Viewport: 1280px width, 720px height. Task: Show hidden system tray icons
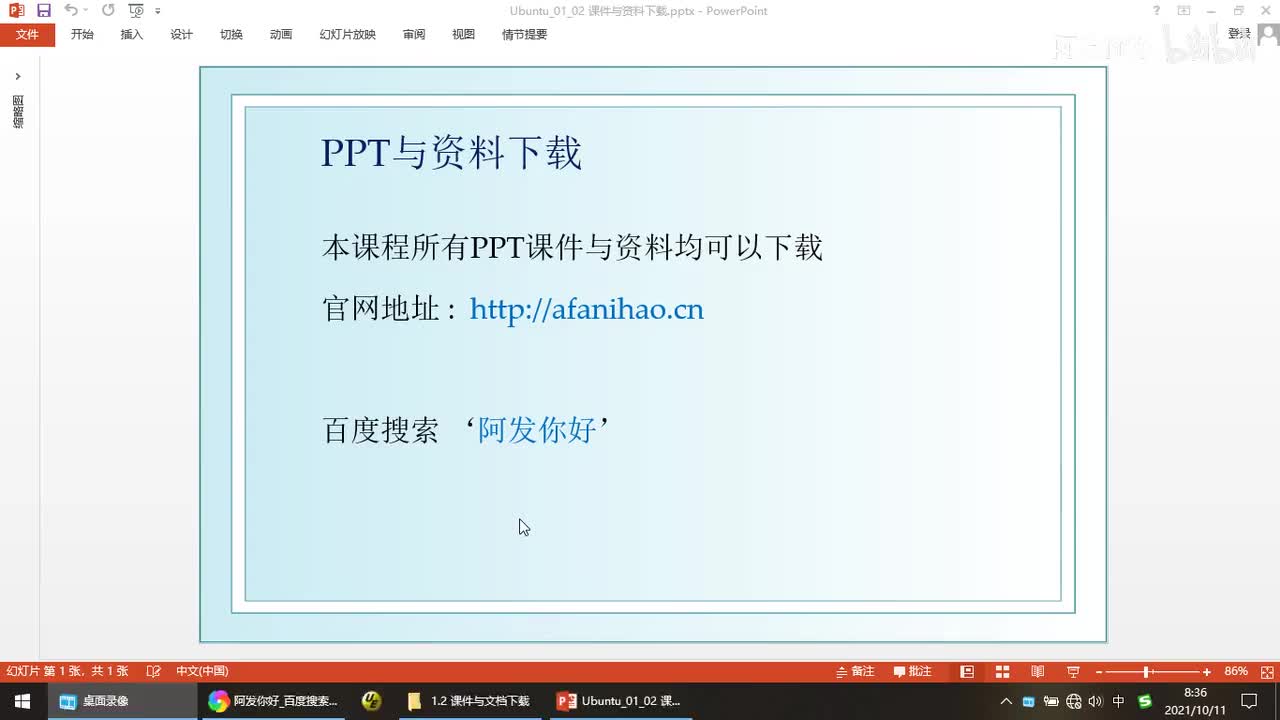[x=1006, y=701]
